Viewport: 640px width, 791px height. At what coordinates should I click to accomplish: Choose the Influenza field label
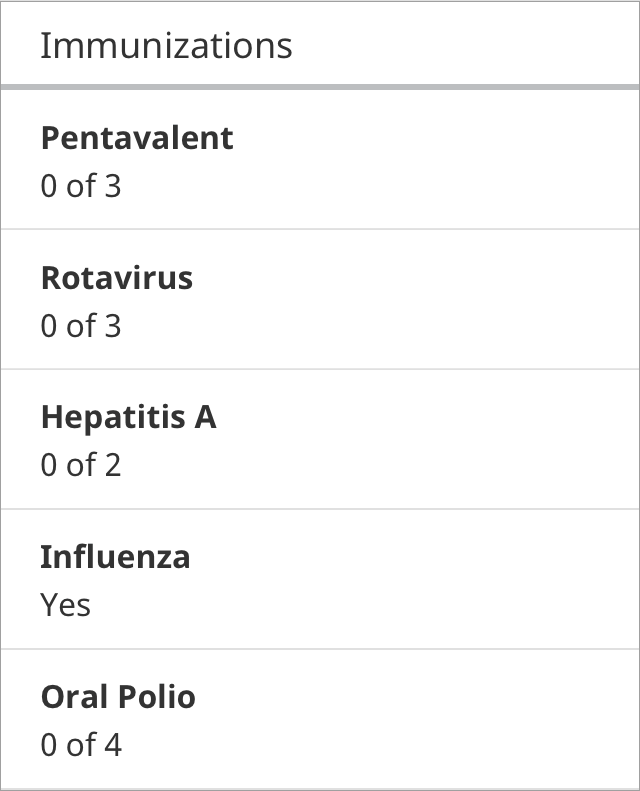pyautogui.click(x=115, y=557)
